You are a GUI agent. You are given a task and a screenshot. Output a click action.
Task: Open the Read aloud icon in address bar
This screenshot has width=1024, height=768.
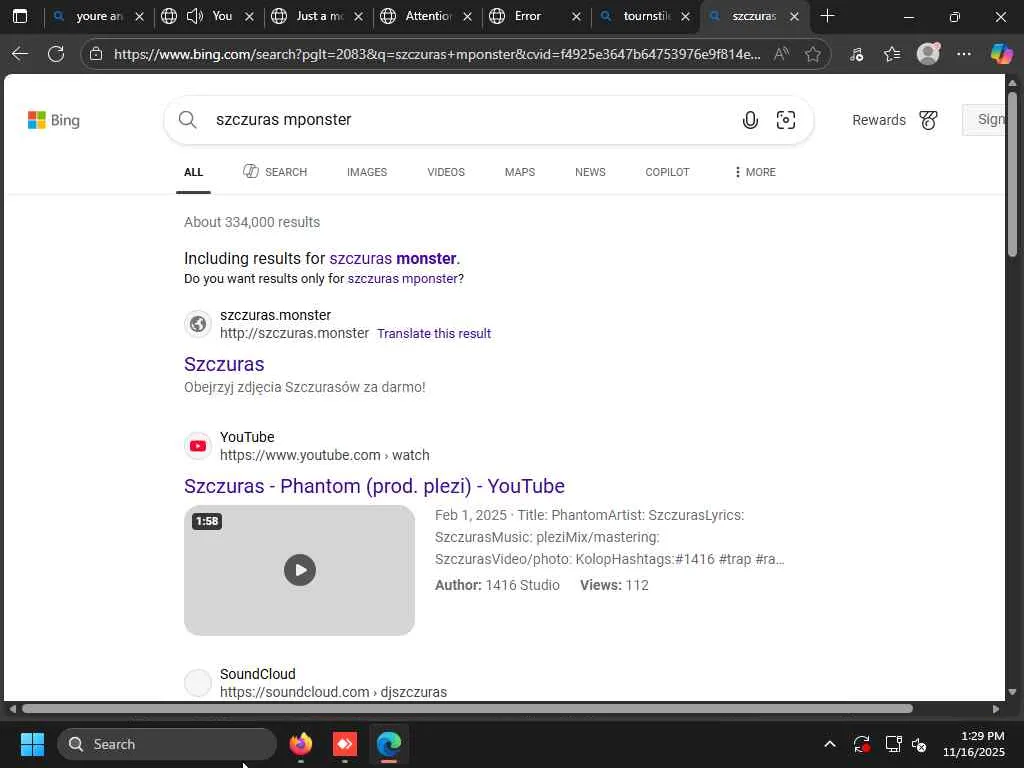(x=781, y=54)
